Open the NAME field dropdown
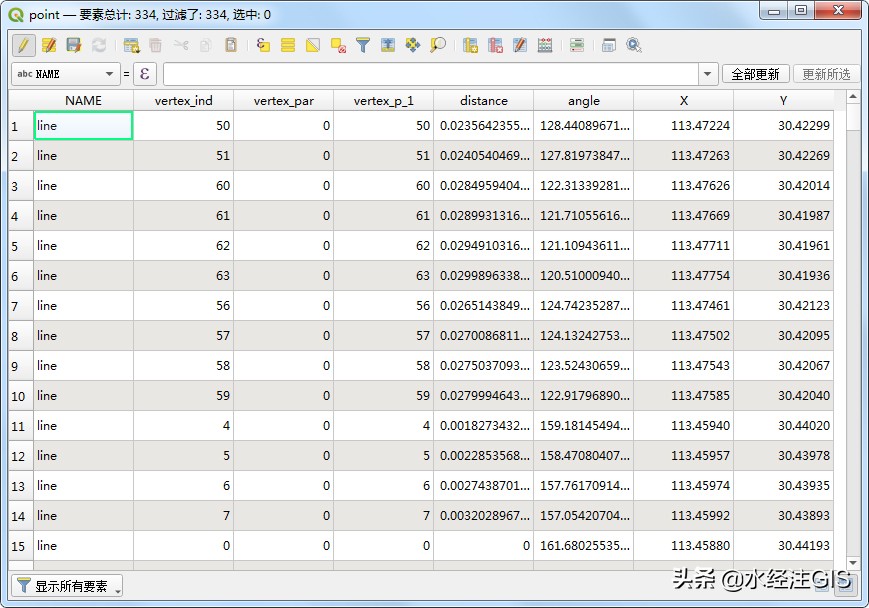Screen dimensions: 869x608 66,74
